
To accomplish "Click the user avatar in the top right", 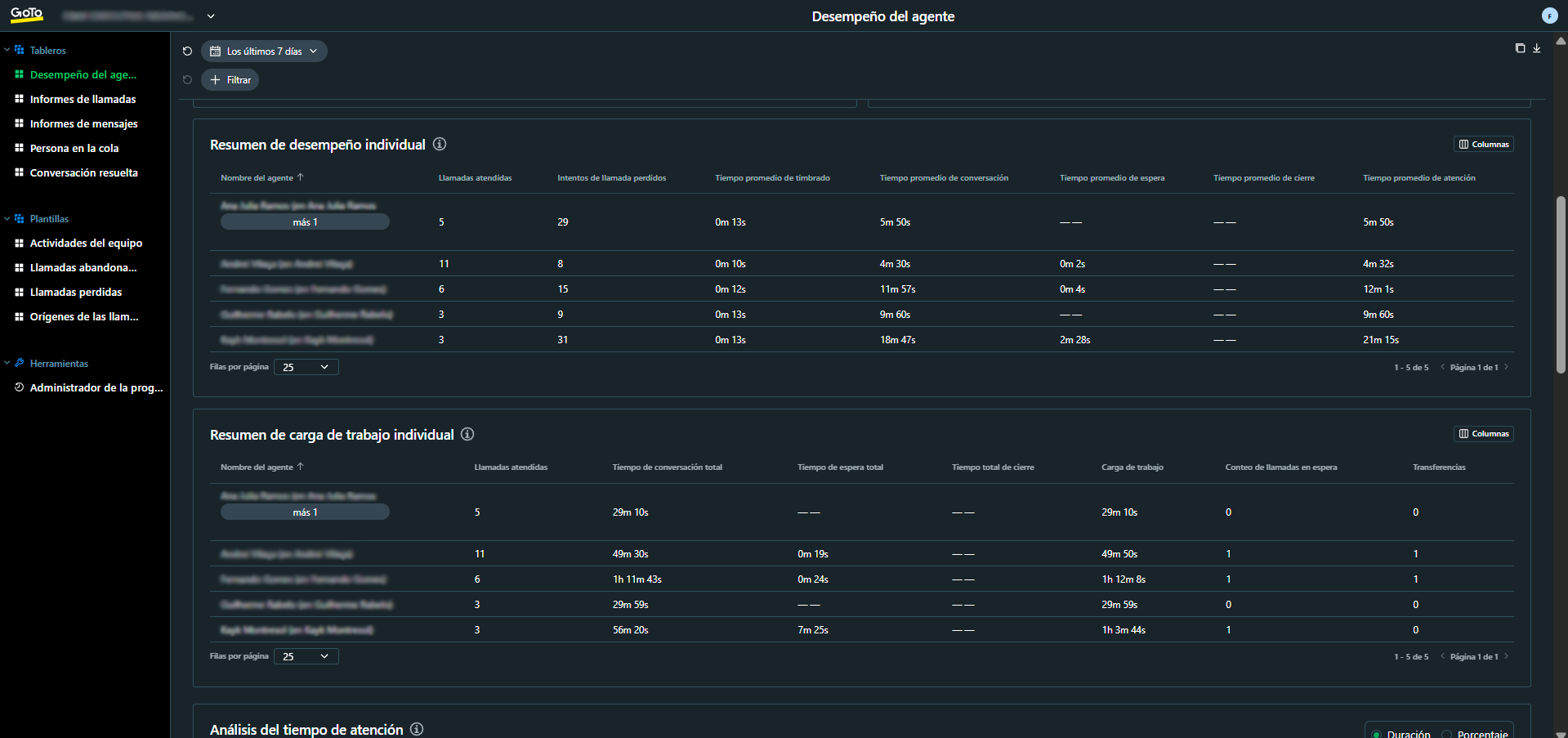I will click(1549, 16).
